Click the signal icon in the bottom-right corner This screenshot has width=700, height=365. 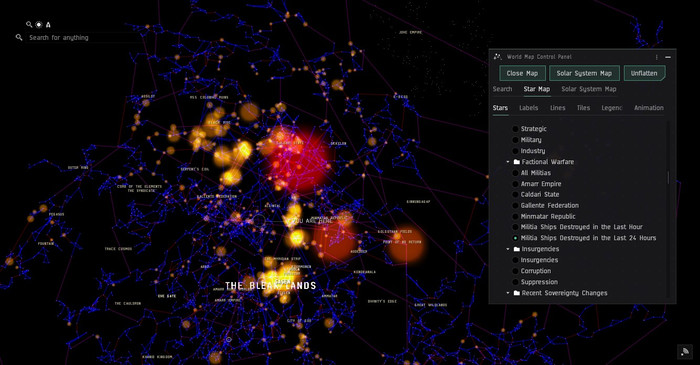(685, 352)
